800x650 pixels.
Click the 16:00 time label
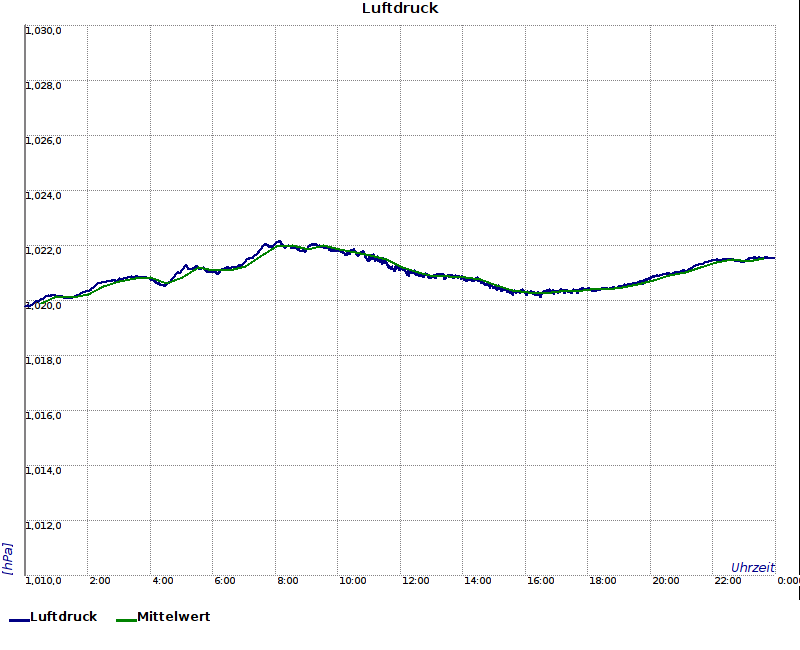(540, 581)
